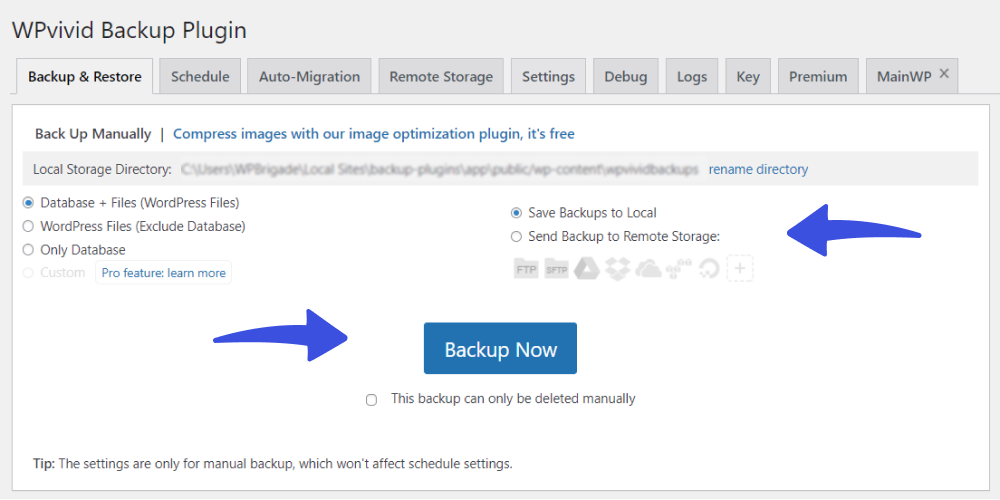
Task: View the Premium tab
Action: pyautogui.click(x=818, y=77)
